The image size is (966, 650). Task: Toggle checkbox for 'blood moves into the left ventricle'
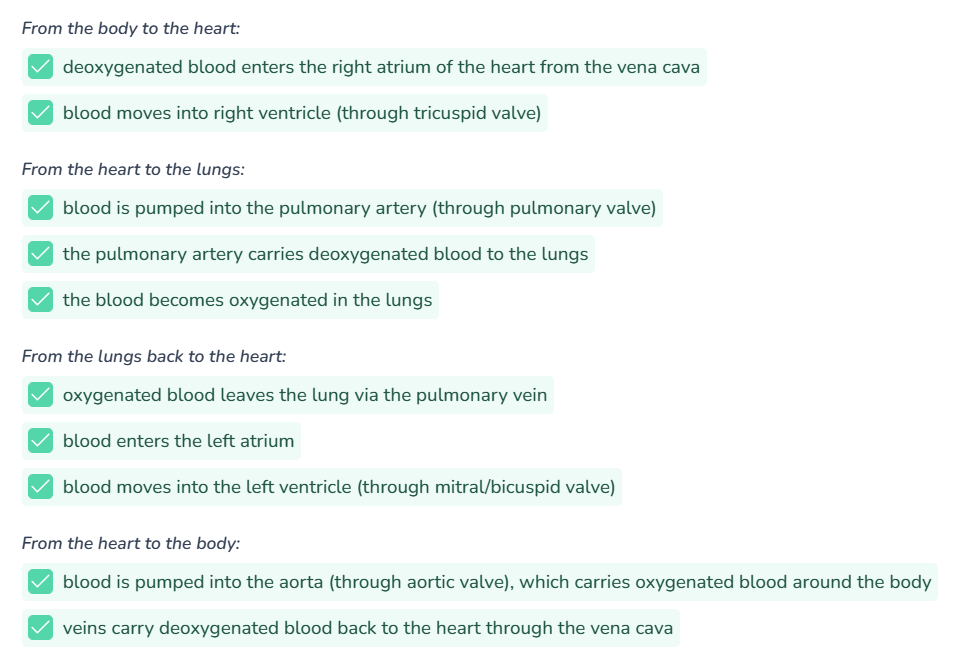(40, 488)
